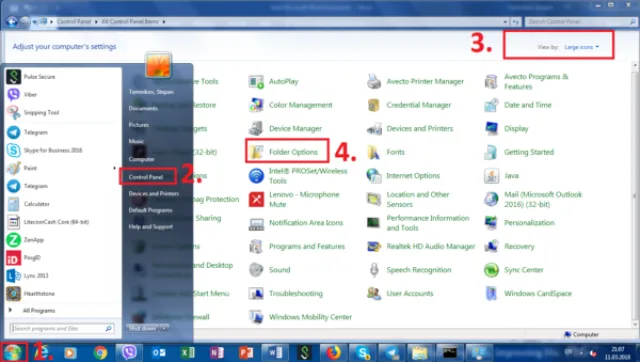Image resolution: width=640 pixels, height=362 pixels.
Task: Open the Troubleshooting icon
Action: point(256,293)
